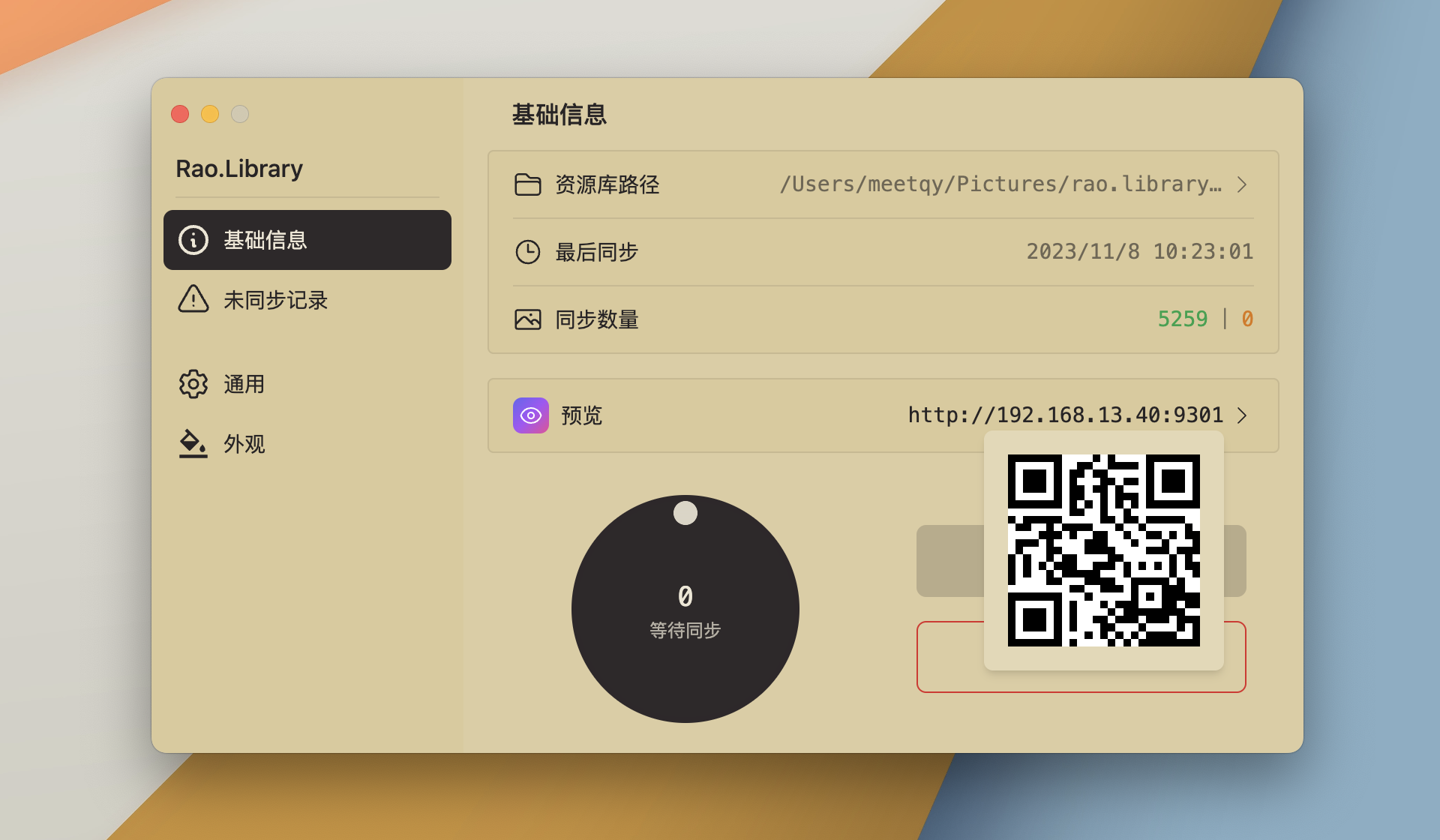Open the http://192.168.13.40:9301 preview link

(x=1066, y=415)
